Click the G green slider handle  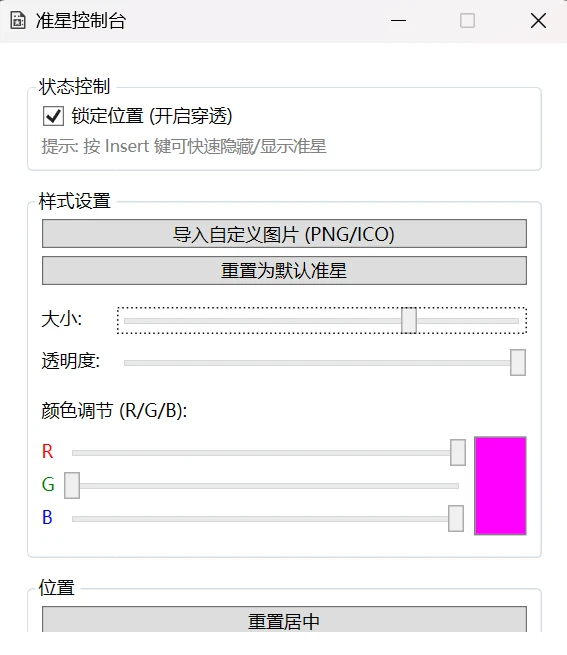(72, 485)
